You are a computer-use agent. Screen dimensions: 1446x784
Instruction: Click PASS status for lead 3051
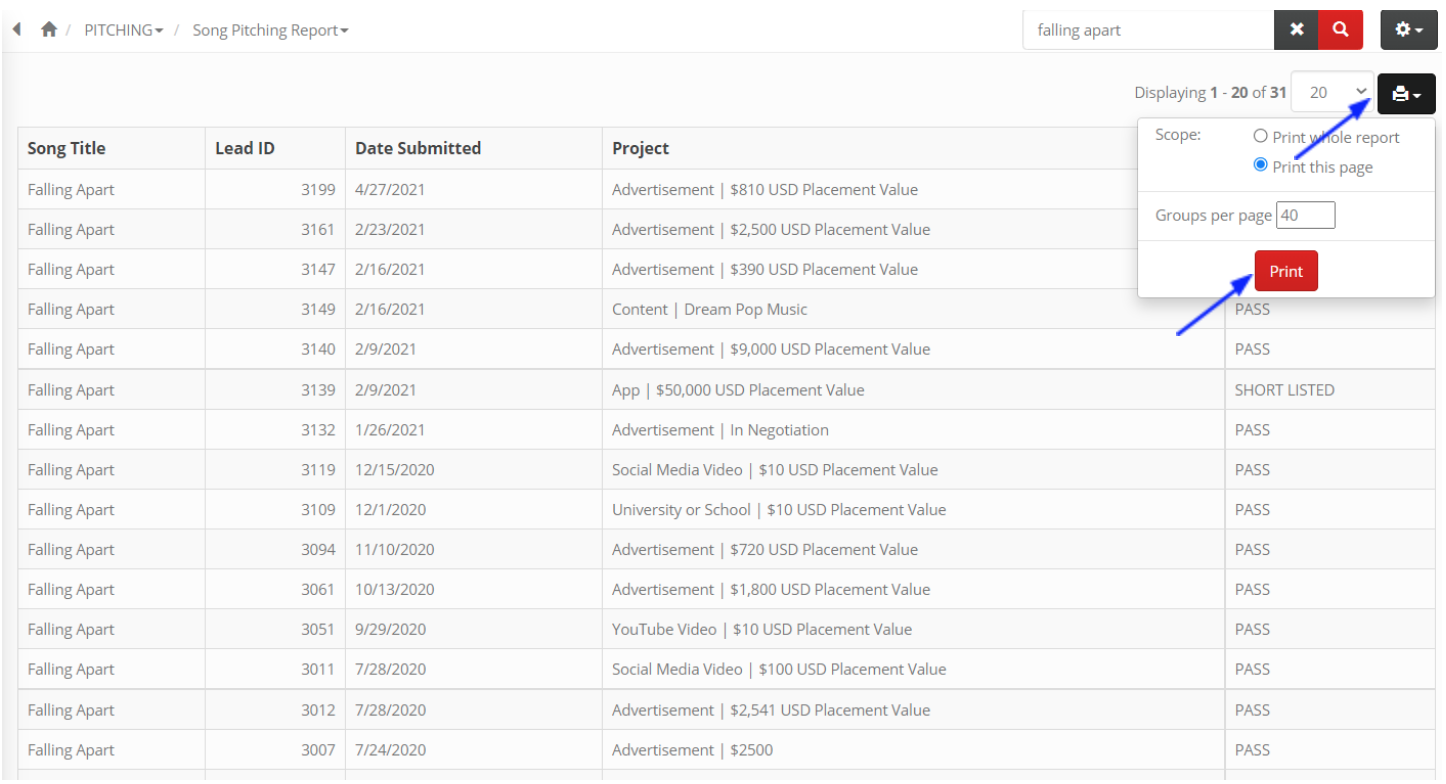coord(1330,629)
